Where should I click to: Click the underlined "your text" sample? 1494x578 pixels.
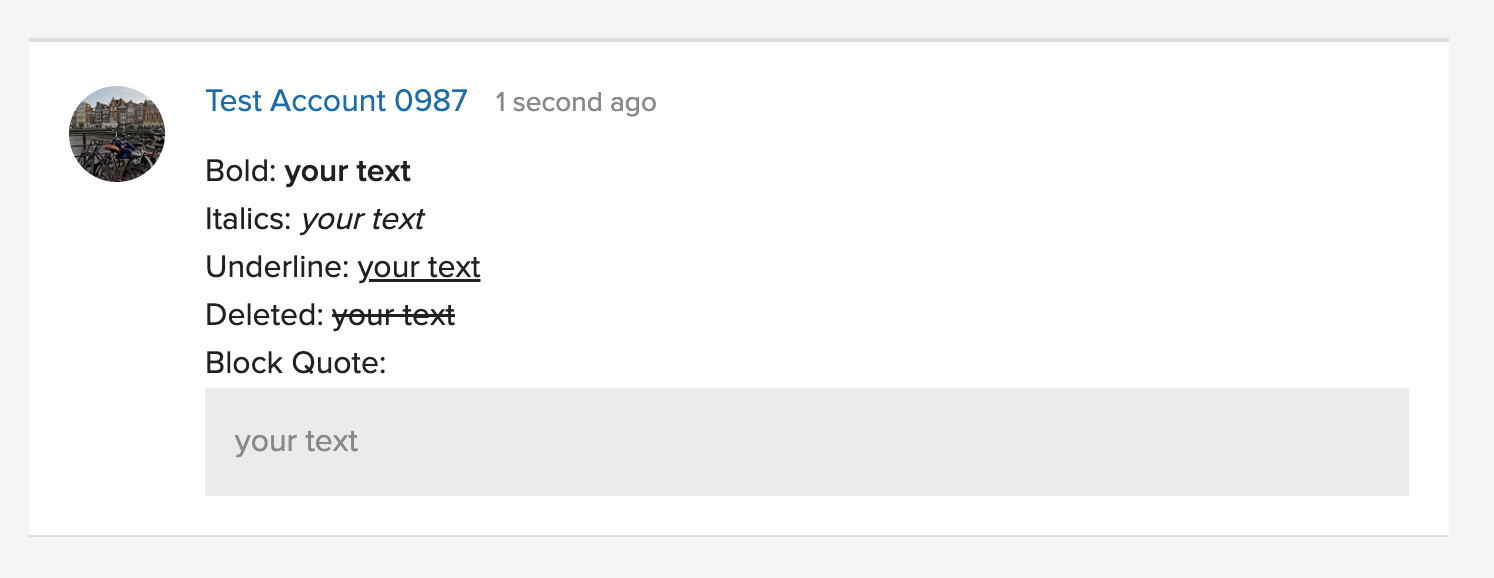pos(419,267)
